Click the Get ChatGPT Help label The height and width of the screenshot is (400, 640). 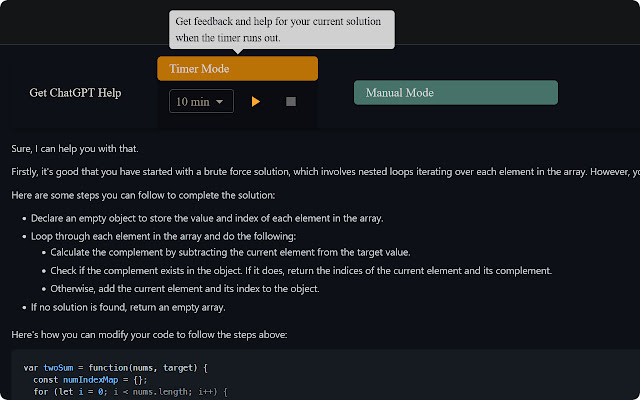pyautogui.click(x=75, y=93)
